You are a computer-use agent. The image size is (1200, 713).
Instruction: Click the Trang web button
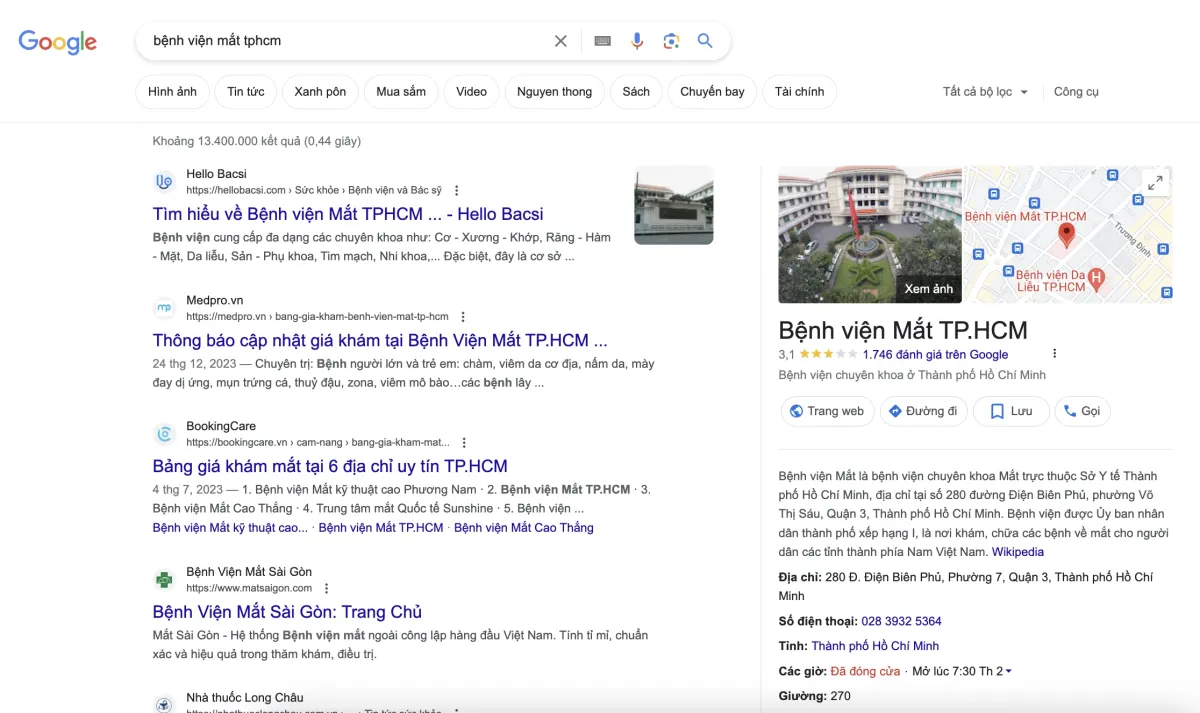827,411
